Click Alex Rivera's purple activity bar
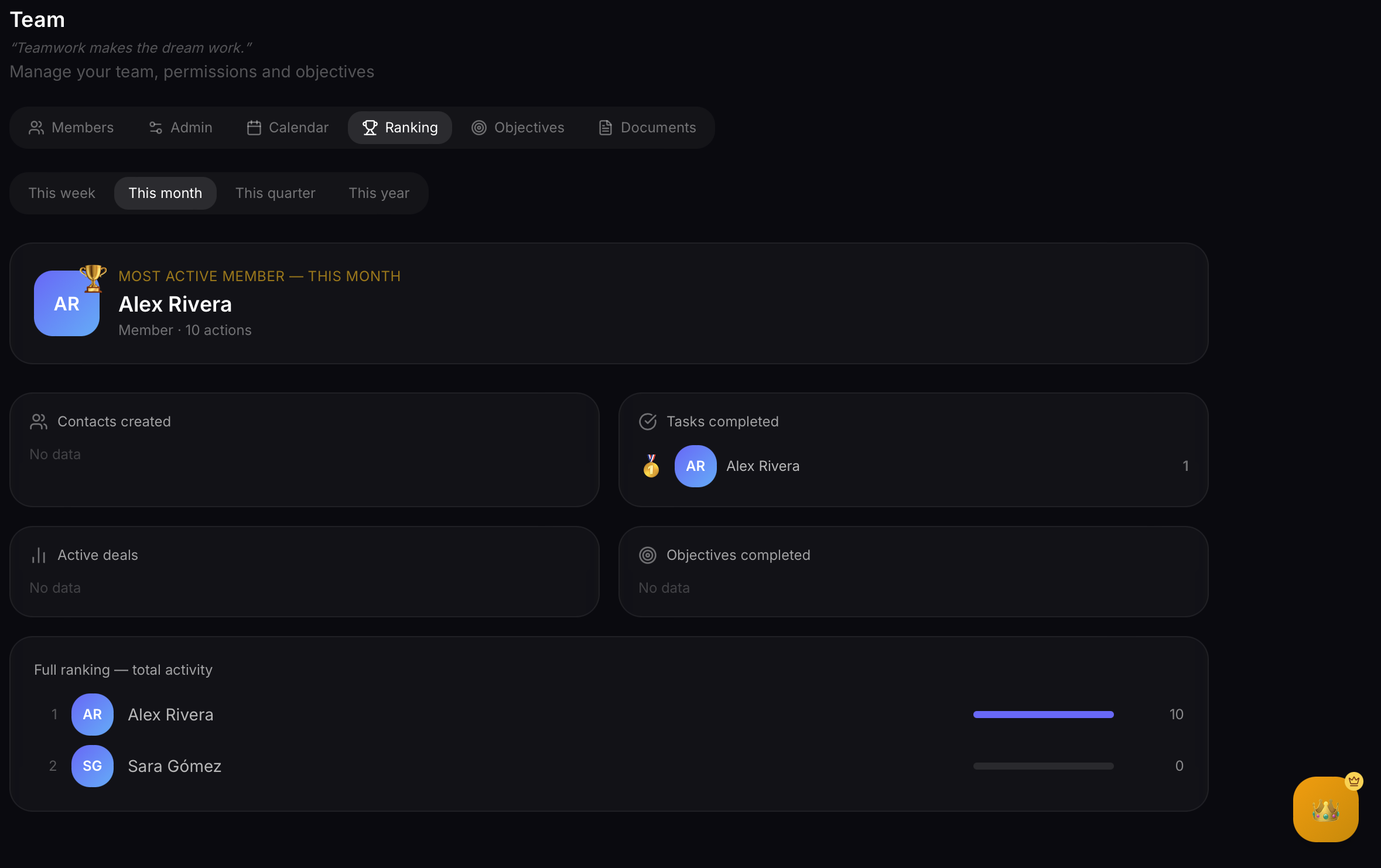Image resolution: width=1381 pixels, height=868 pixels. click(1044, 715)
